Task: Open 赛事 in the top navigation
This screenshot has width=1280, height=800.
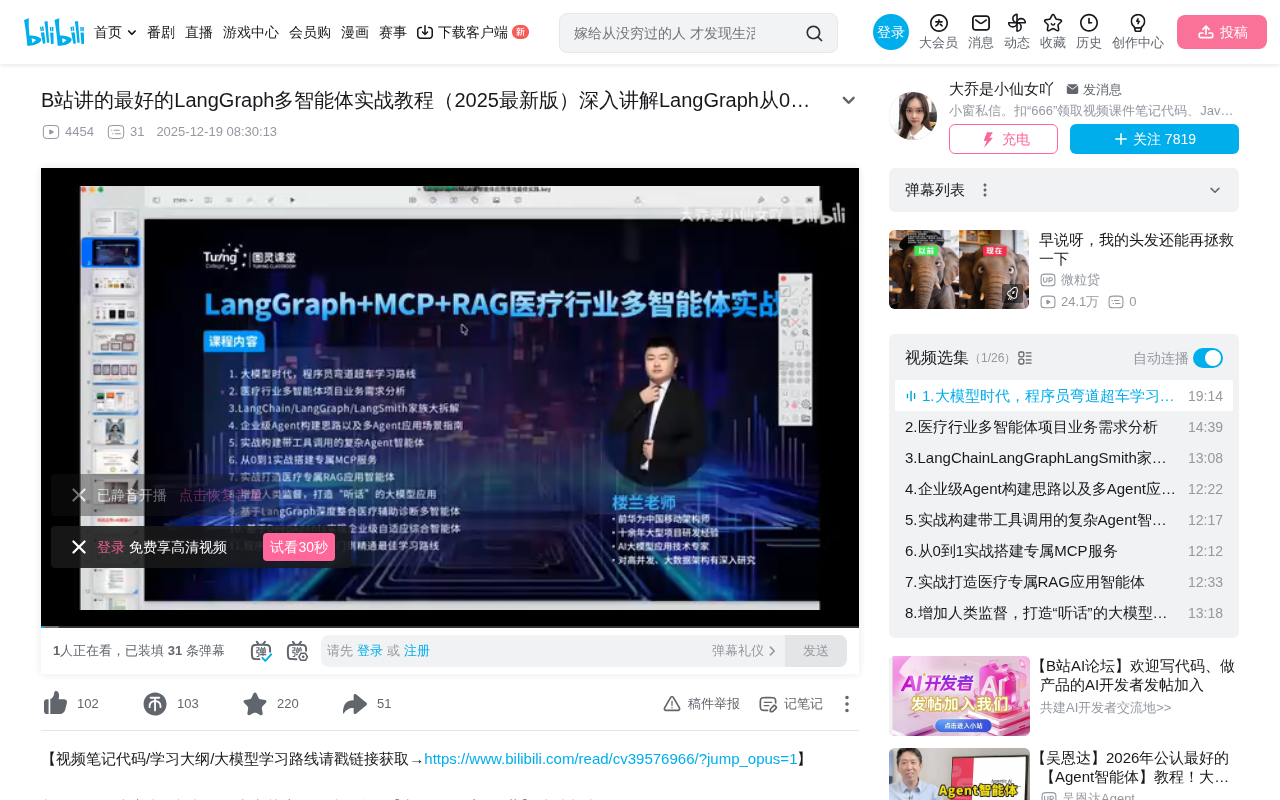Action: (x=393, y=32)
